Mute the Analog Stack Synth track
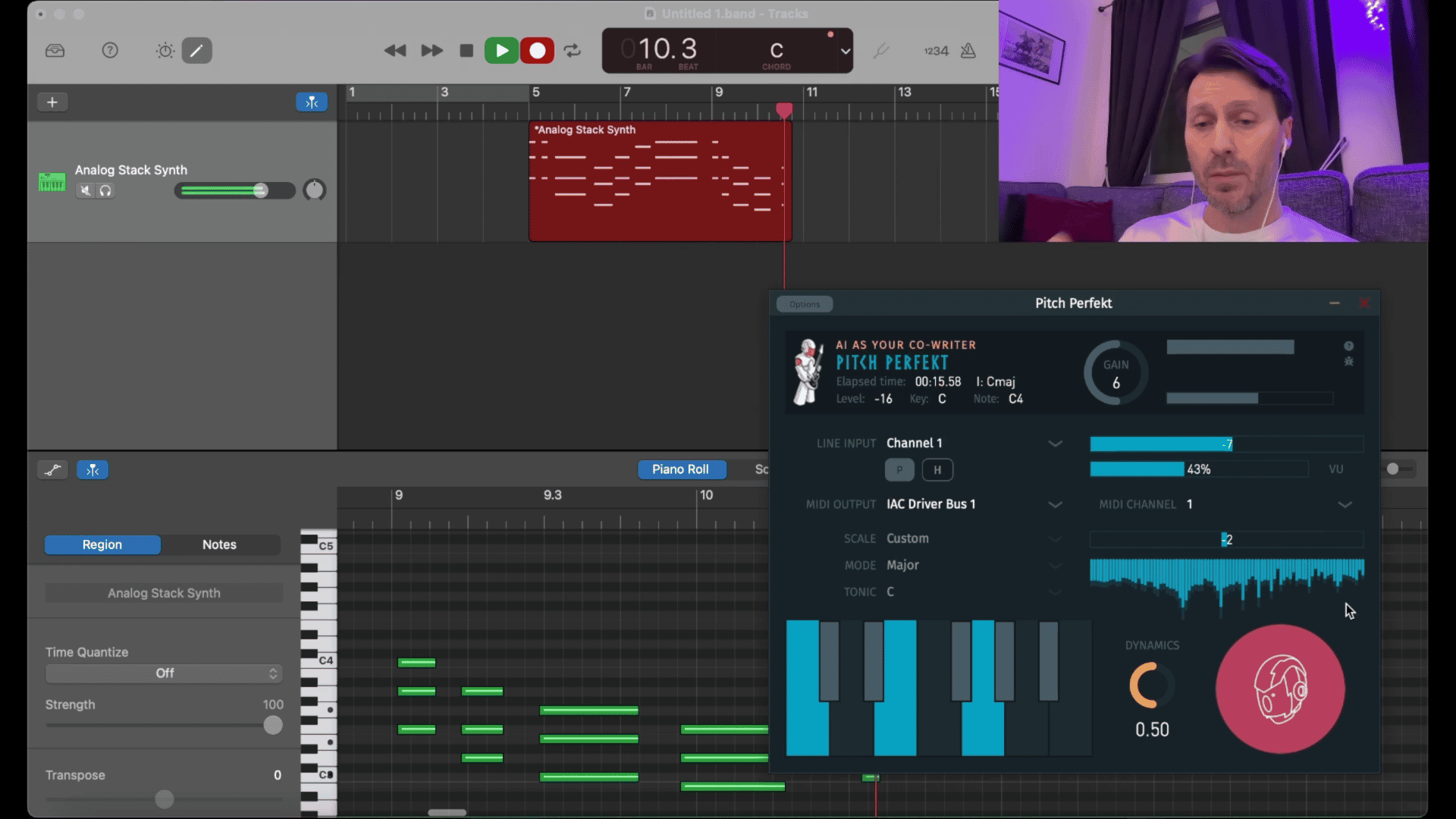Image resolution: width=1456 pixels, height=819 pixels. click(x=86, y=190)
